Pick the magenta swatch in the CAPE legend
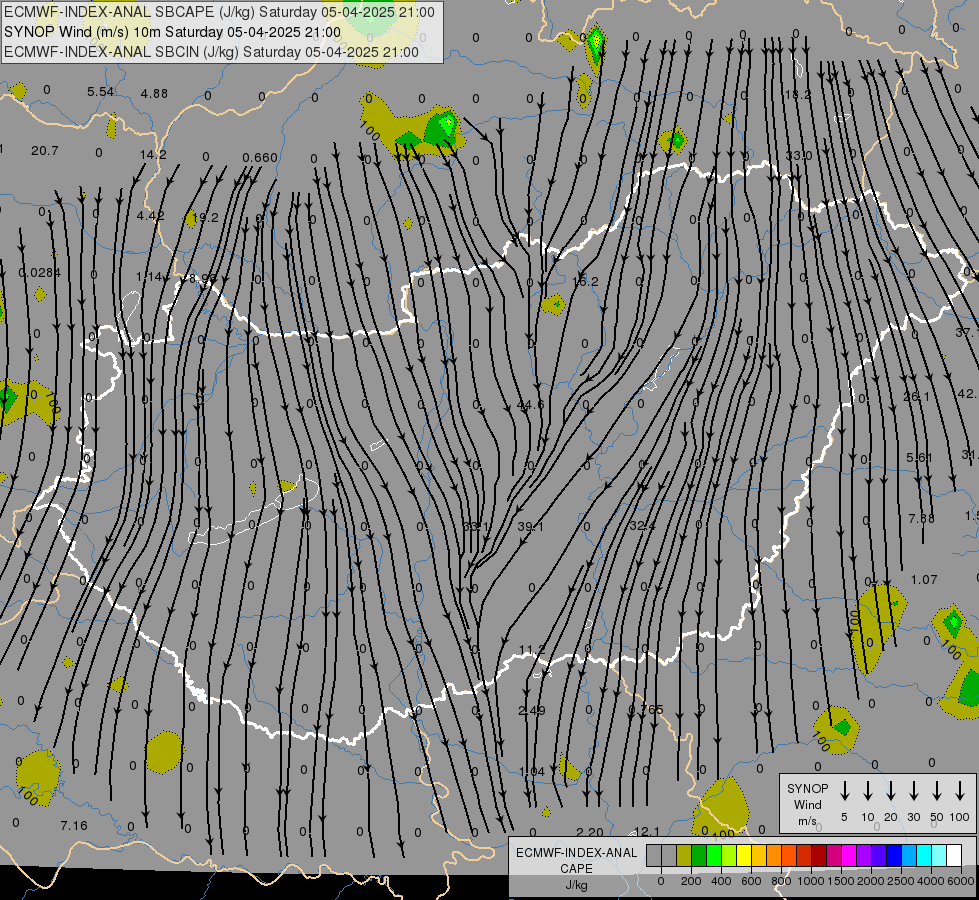 pyautogui.click(x=849, y=856)
